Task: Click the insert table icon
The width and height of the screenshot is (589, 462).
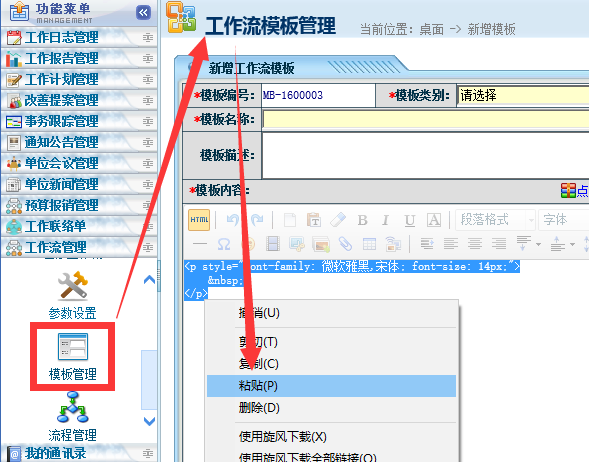Action: 369,244
